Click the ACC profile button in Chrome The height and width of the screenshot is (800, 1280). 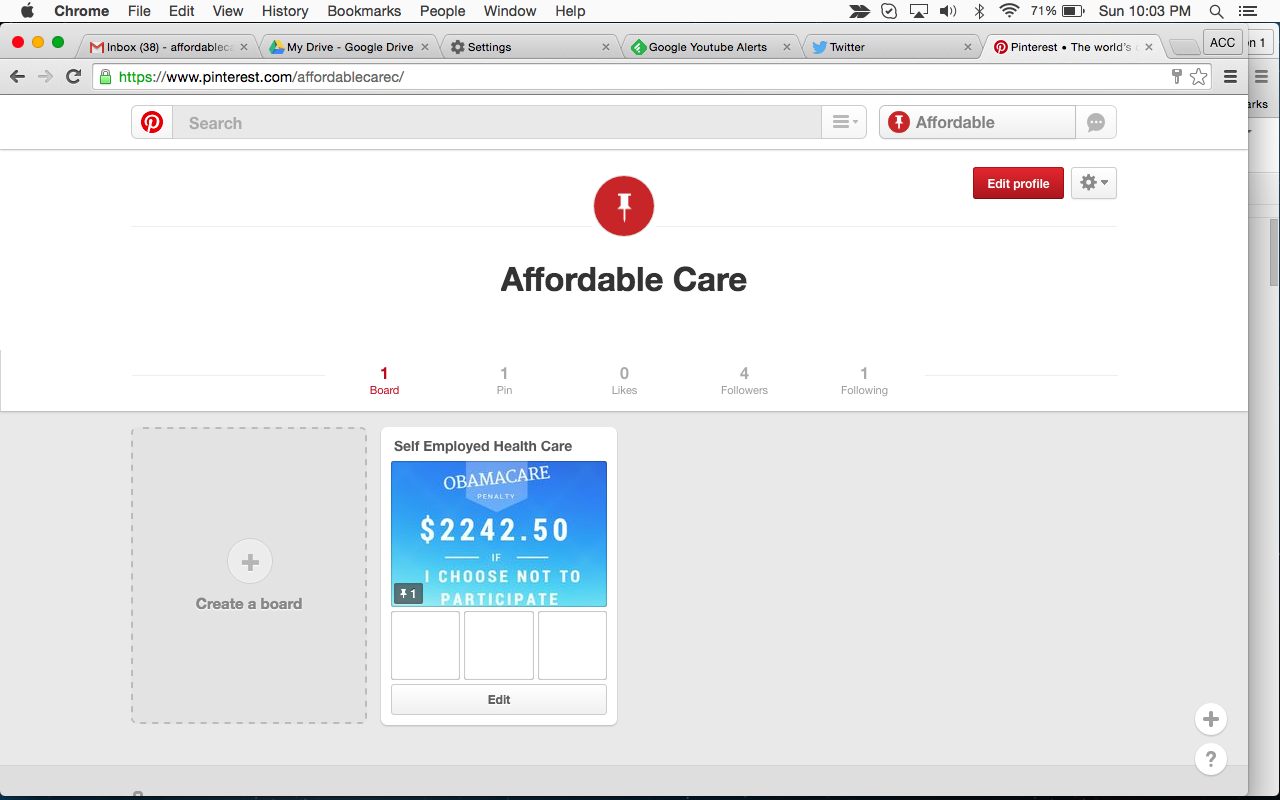[1222, 42]
